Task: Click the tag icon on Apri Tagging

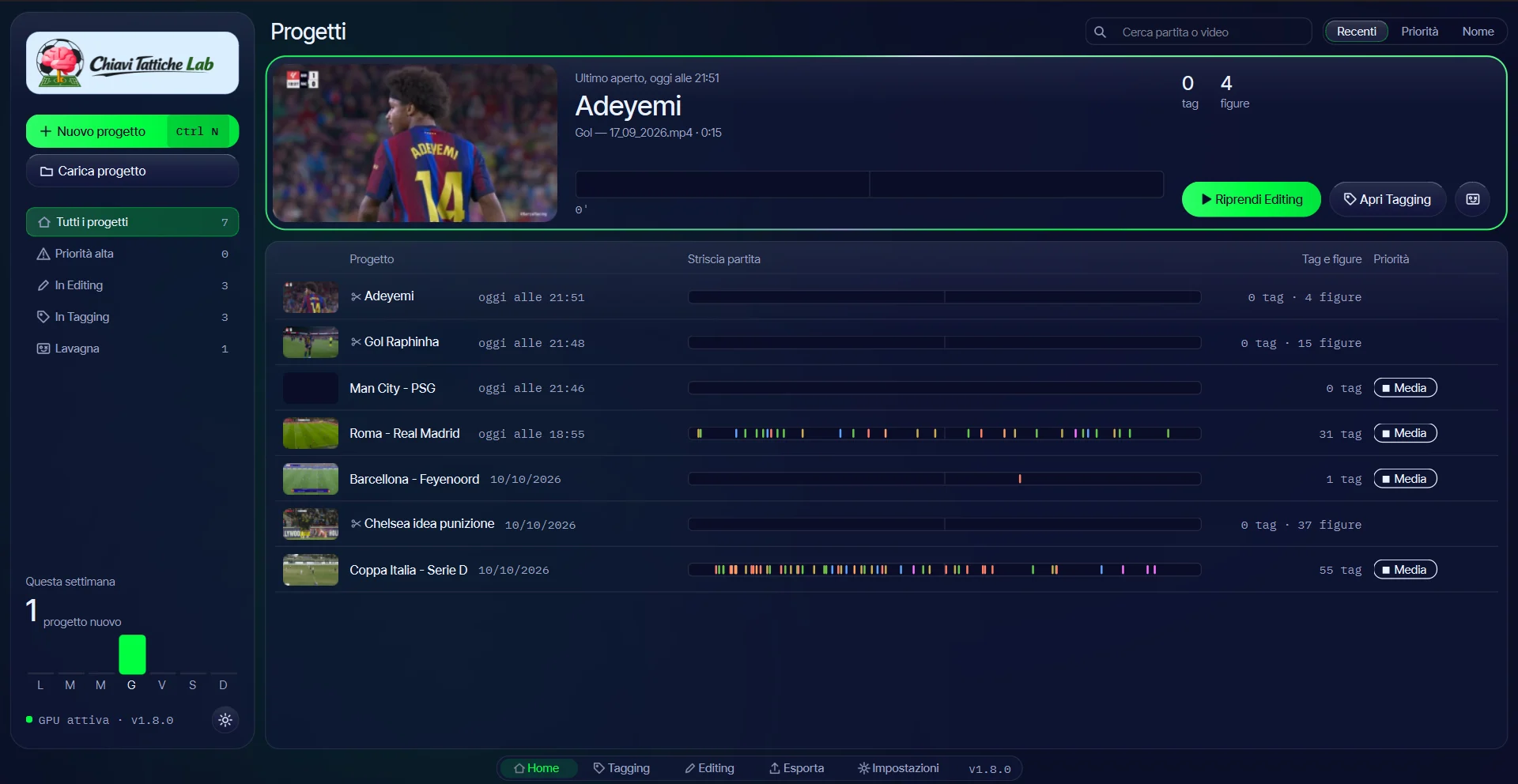Action: [1350, 199]
